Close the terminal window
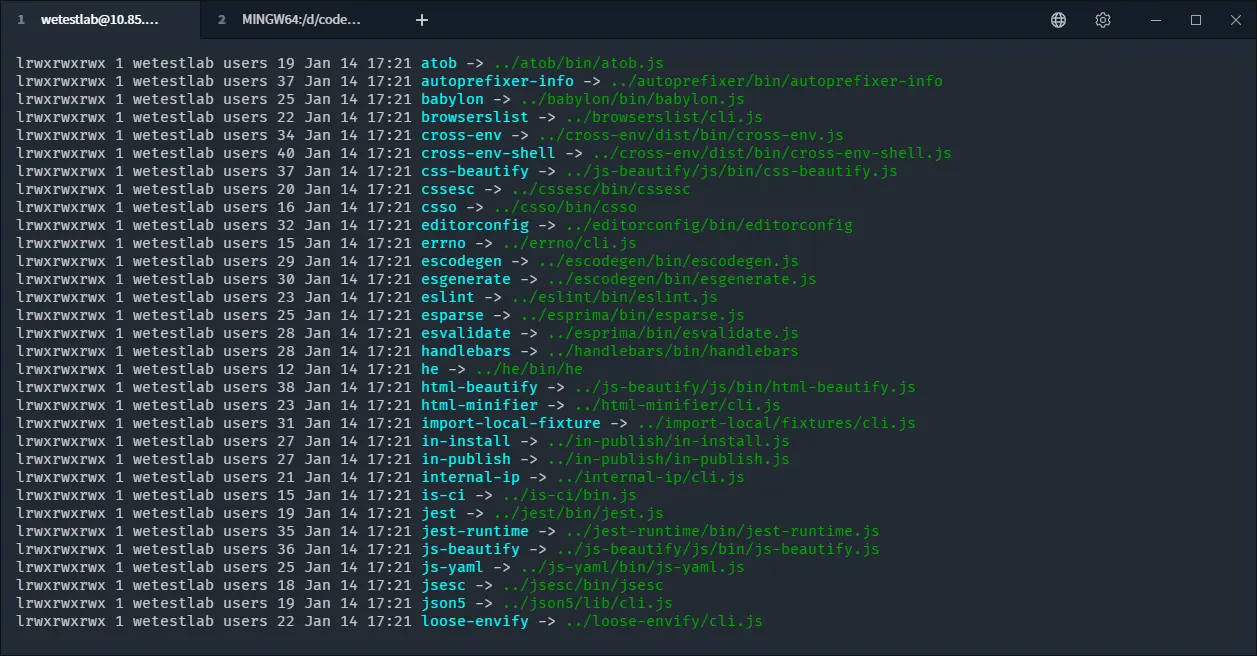Screen dimensions: 1257x656 [x=1236, y=20]
